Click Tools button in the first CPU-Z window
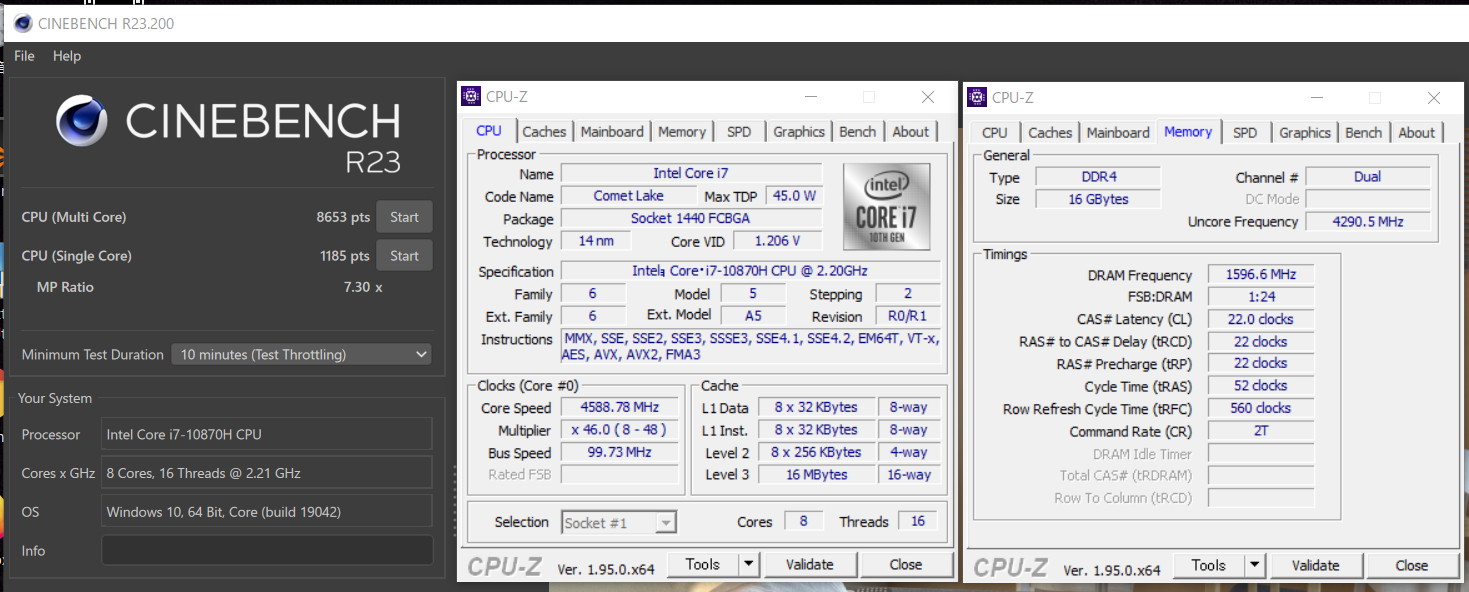This screenshot has height=592, width=1469. coord(702,565)
